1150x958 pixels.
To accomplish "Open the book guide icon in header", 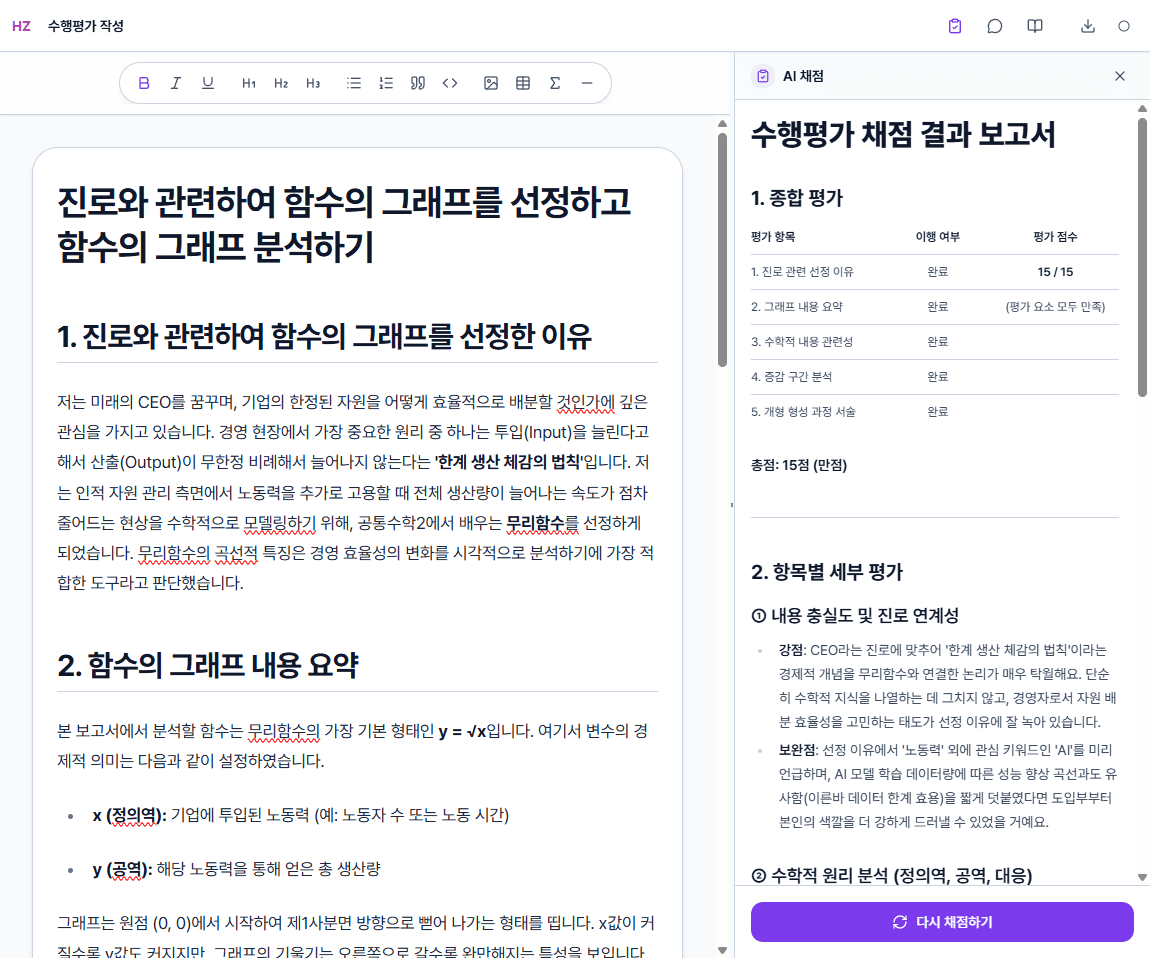I will pos(1035,26).
